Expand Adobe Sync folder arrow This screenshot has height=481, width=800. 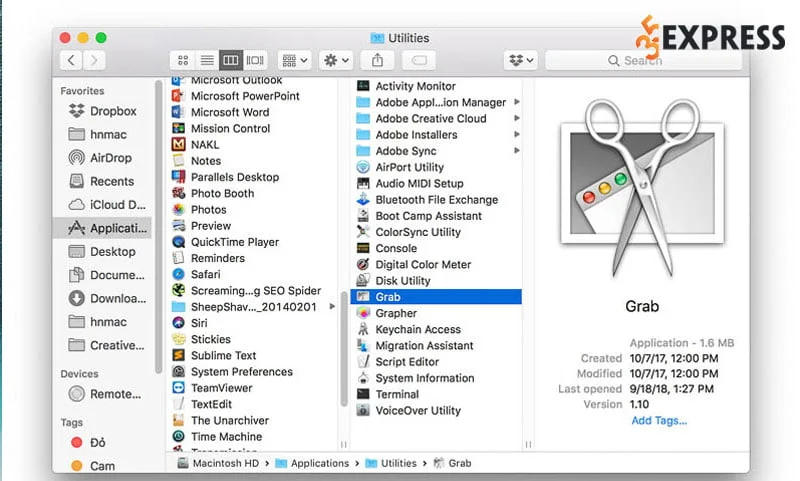pos(517,150)
